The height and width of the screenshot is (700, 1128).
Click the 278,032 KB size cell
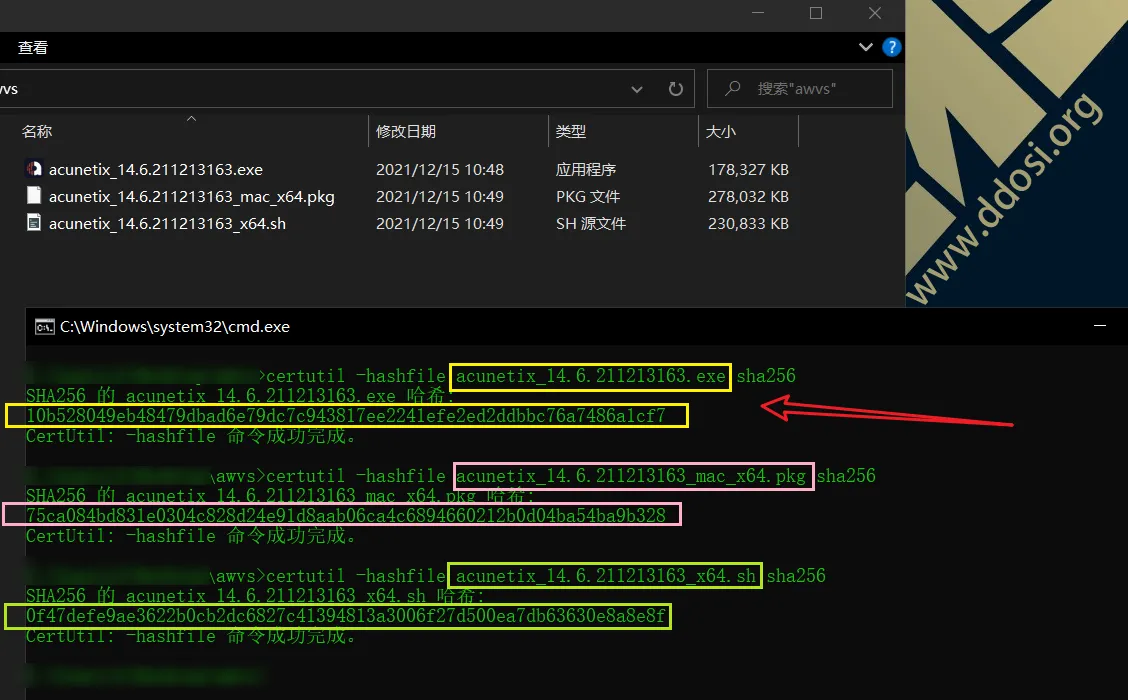(748, 196)
